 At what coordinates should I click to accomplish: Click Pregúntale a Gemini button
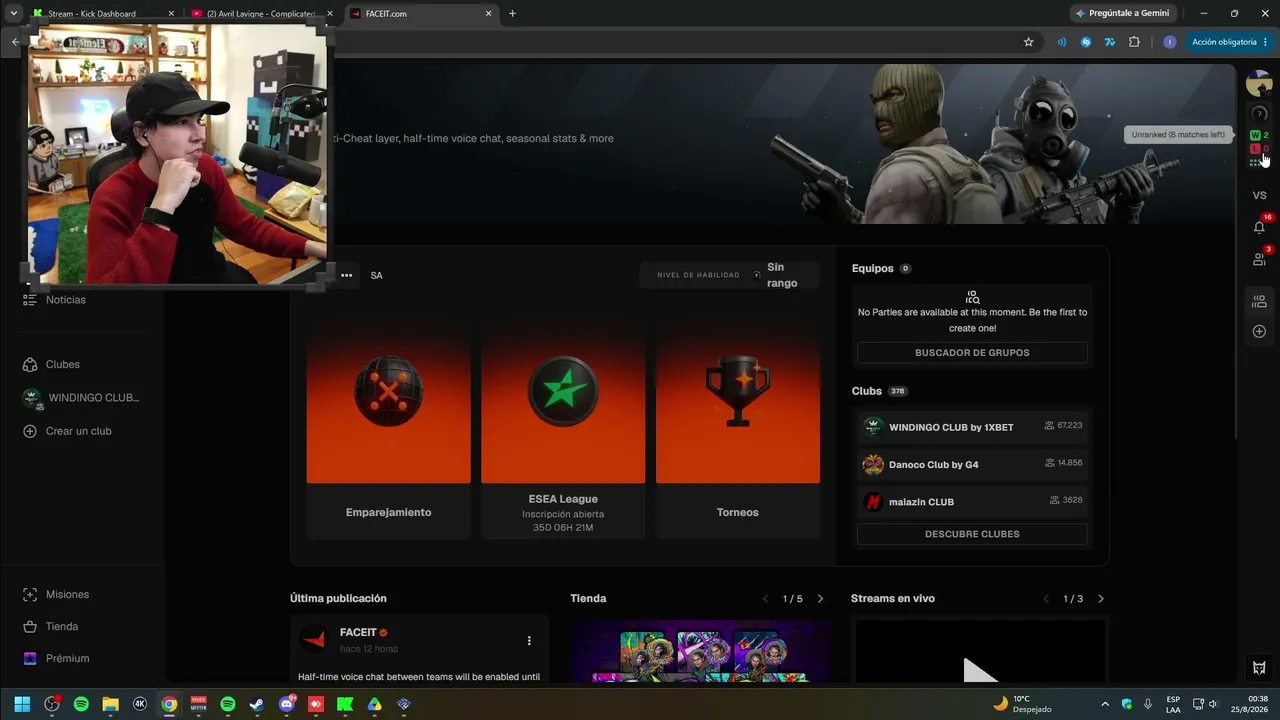[x=1122, y=14]
